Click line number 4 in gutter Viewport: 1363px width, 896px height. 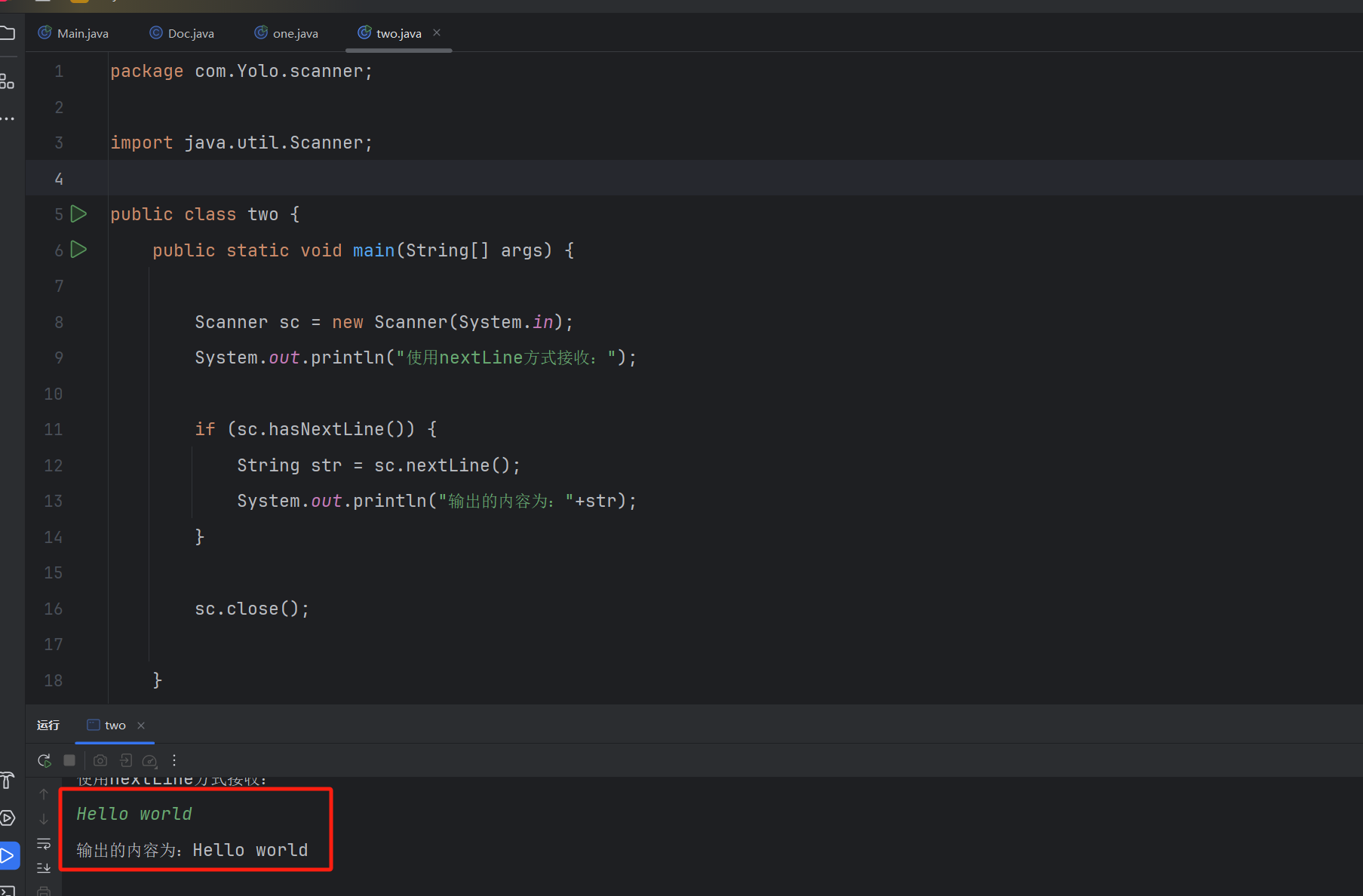click(x=59, y=179)
